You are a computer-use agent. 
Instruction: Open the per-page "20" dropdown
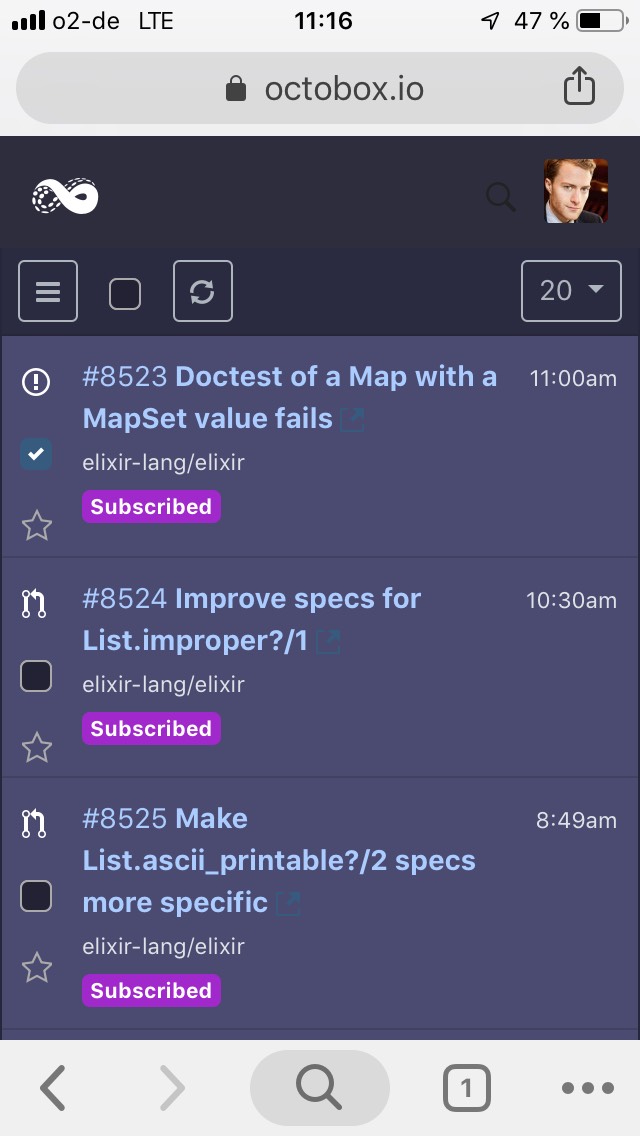pos(571,291)
